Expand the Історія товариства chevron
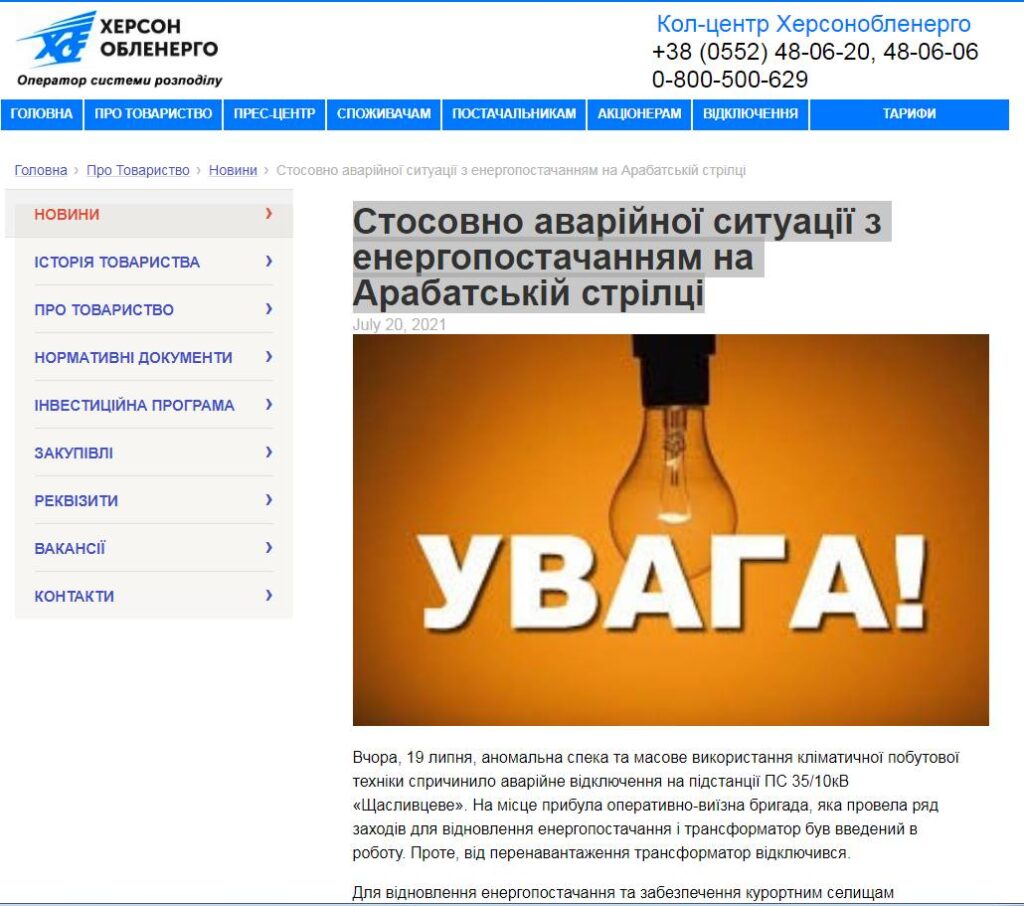Image resolution: width=1024 pixels, height=906 pixels. pos(269,262)
